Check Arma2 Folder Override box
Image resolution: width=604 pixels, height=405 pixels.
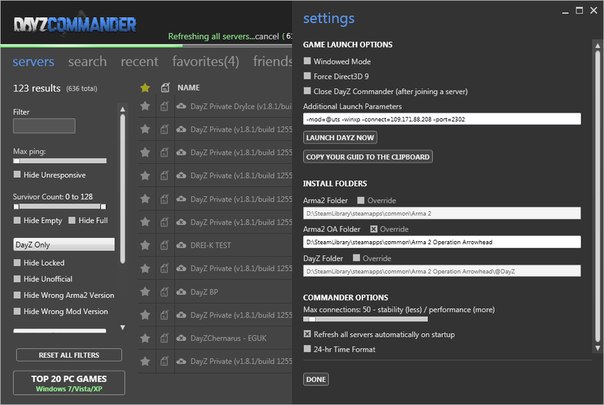(361, 200)
